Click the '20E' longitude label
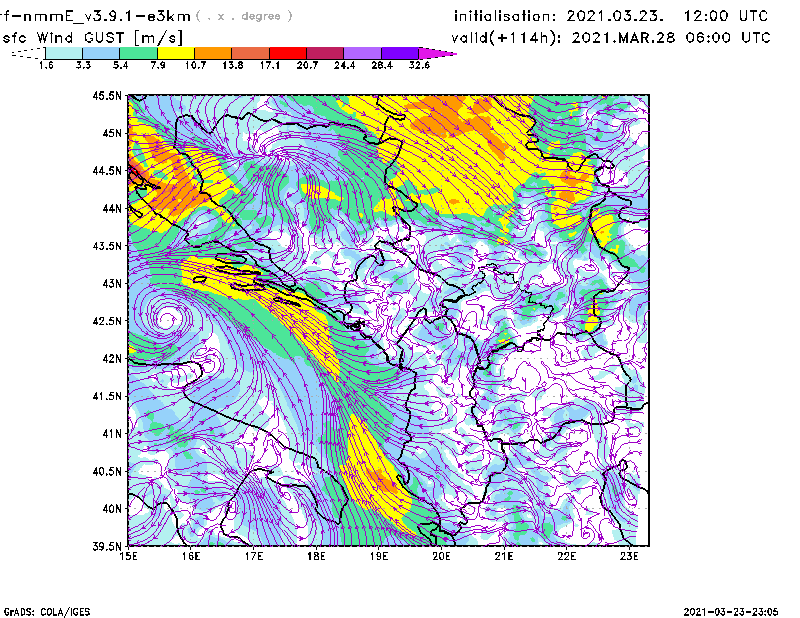Screen dimensions: 800x618 coord(441,556)
